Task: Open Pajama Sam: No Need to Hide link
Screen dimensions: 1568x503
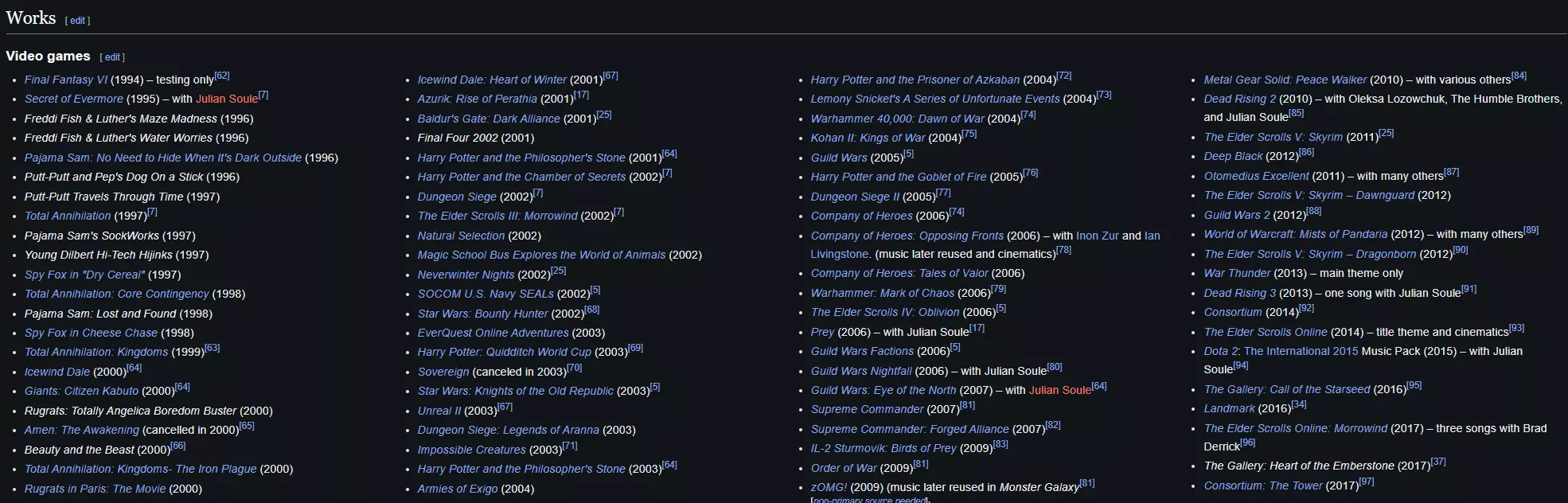Action: pos(163,158)
